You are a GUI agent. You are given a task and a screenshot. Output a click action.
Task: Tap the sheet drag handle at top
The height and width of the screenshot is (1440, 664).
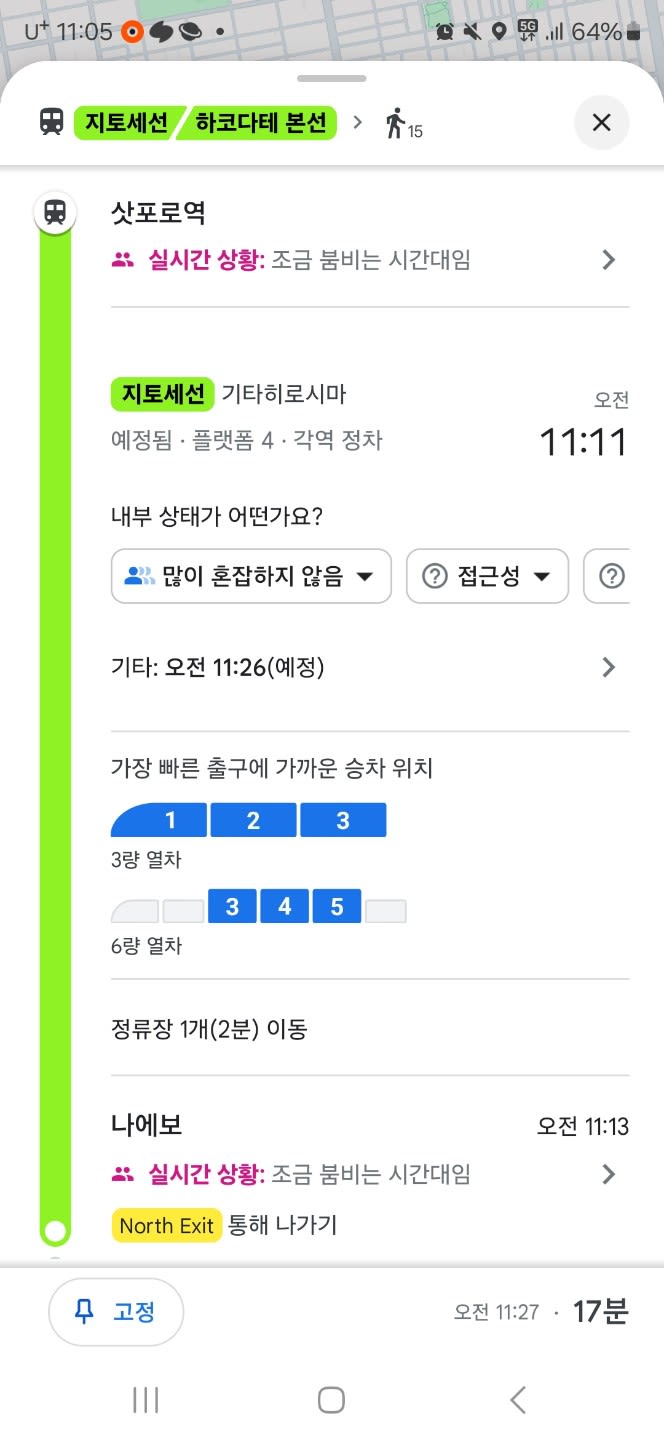point(332,79)
